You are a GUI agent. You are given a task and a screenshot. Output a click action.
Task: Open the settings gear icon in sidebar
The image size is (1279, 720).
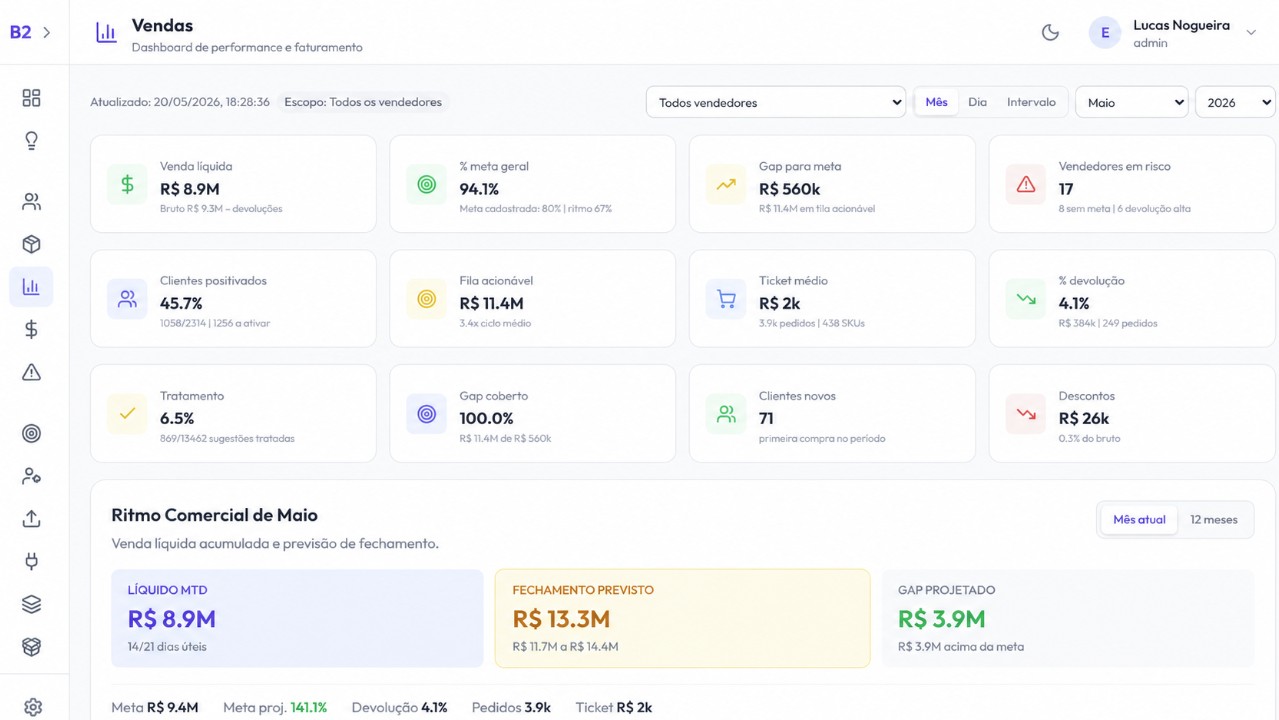[32, 707]
